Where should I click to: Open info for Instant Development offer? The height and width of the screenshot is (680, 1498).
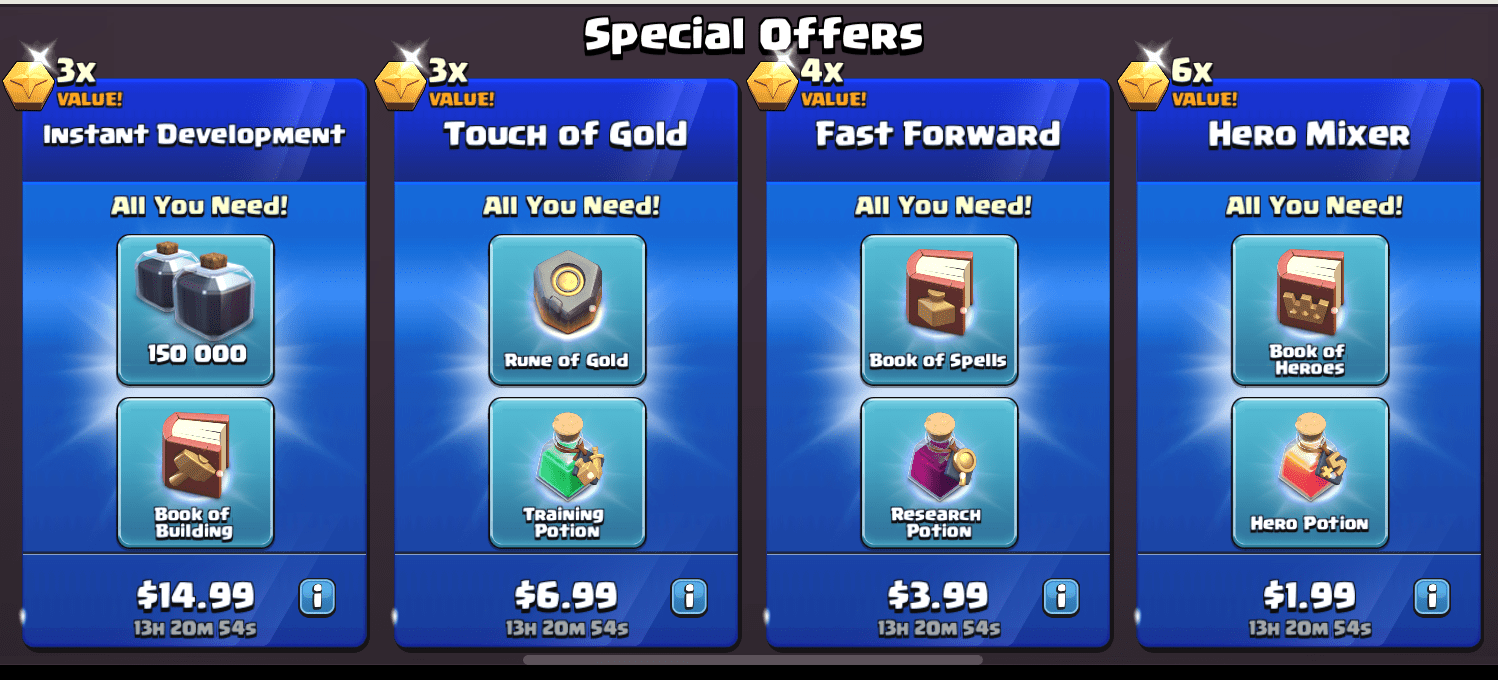pyautogui.click(x=317, y=597)
